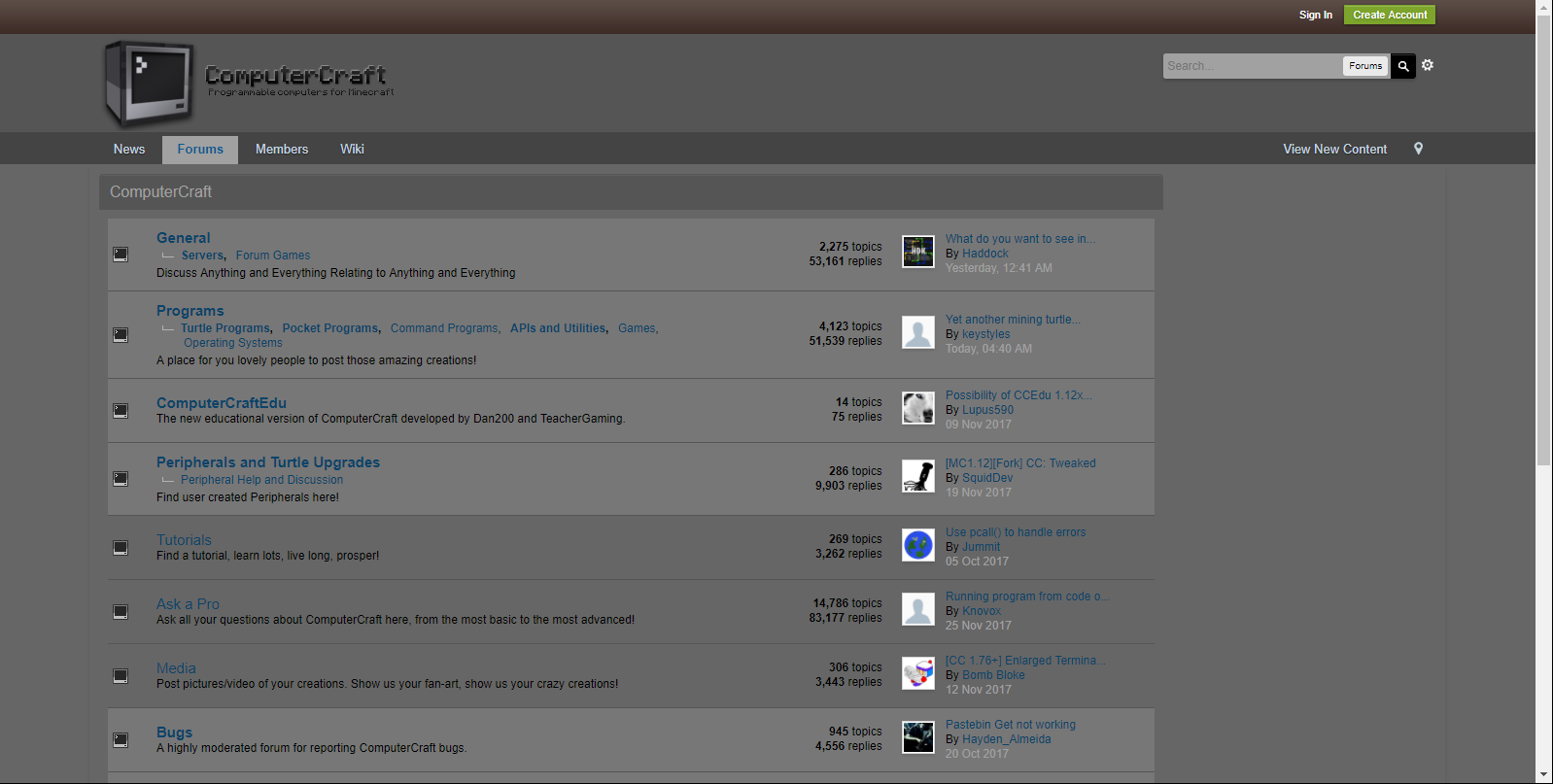Image resolution: width=1553 pixels, height=784 pixels.
Task: Switch to the Members tab
Action: click(x=282, y=149)
